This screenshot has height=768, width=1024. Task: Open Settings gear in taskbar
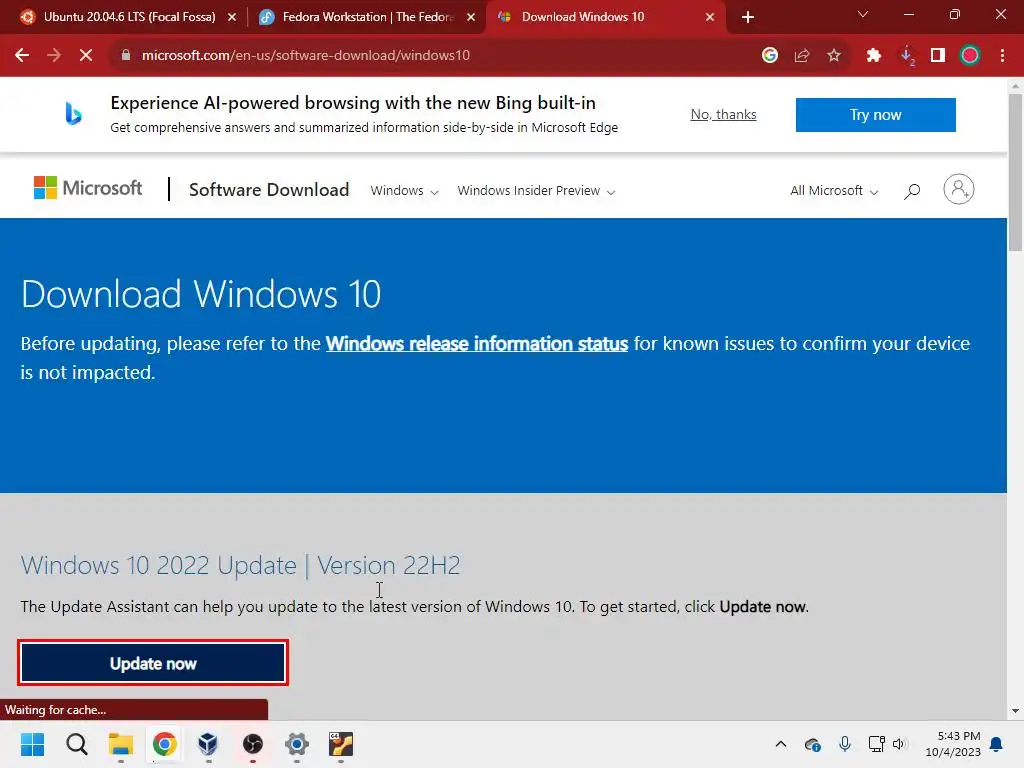pos(296,744)
